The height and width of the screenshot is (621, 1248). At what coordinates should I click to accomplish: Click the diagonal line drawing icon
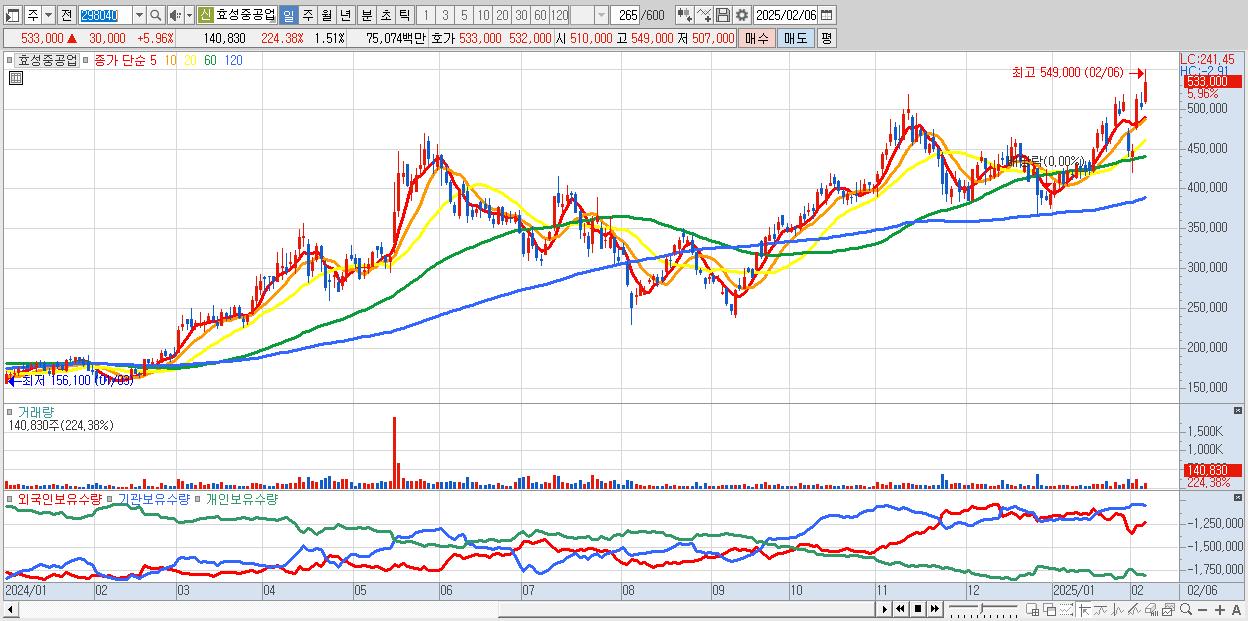[x=1135, y=609]
